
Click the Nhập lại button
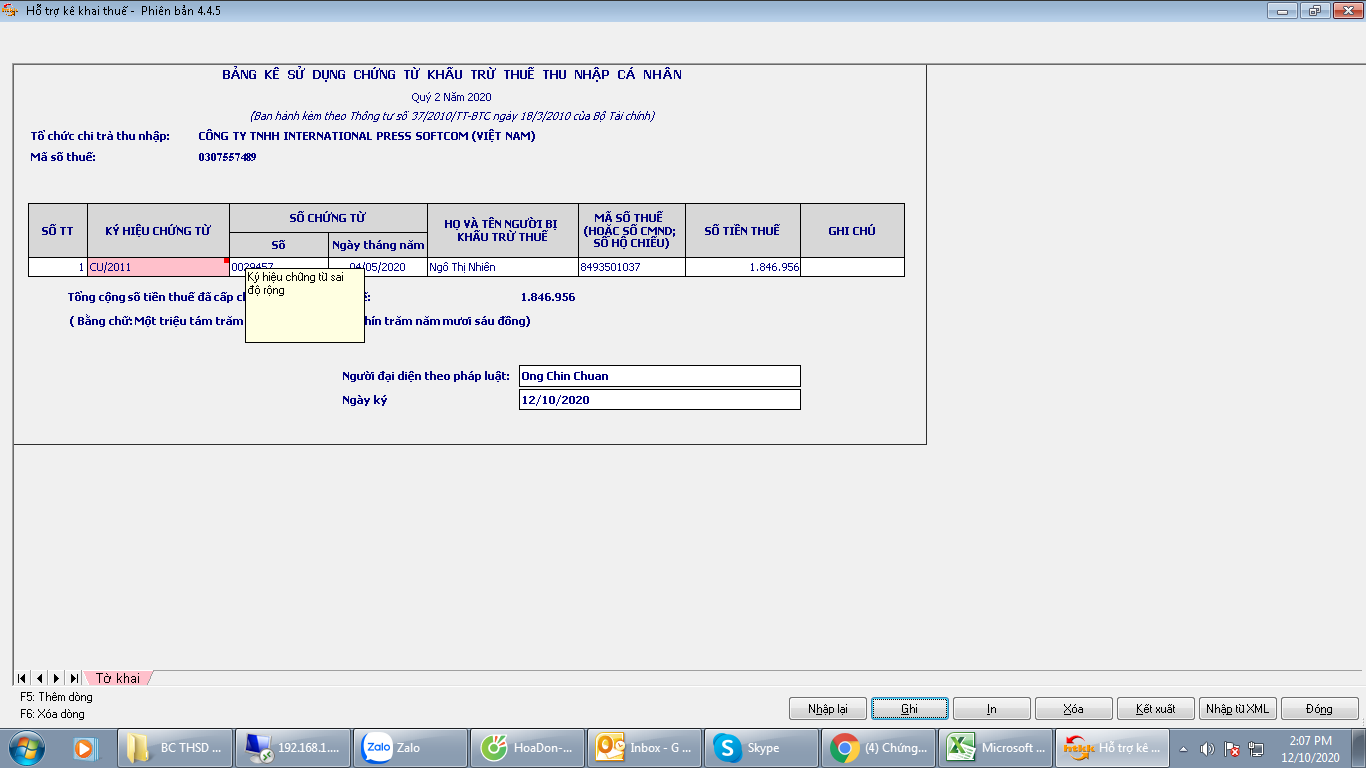[827, 709]
